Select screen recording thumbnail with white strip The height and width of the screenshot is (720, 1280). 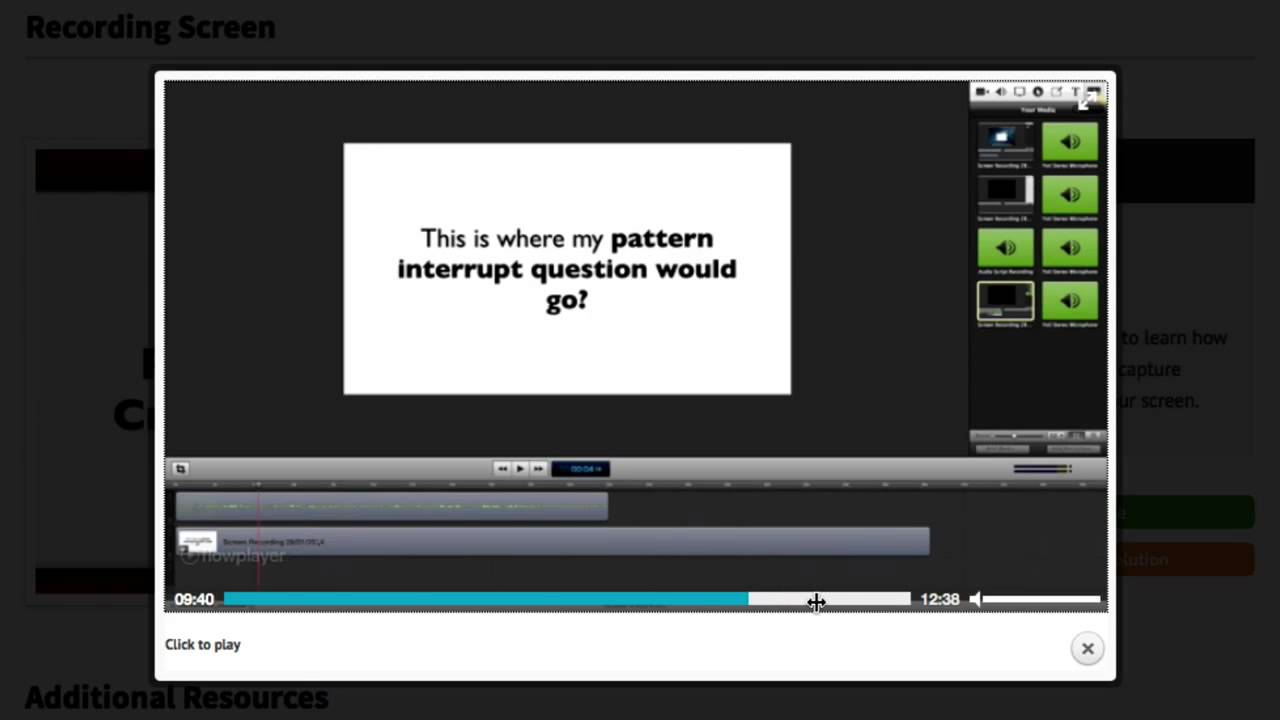(1005, 194)
